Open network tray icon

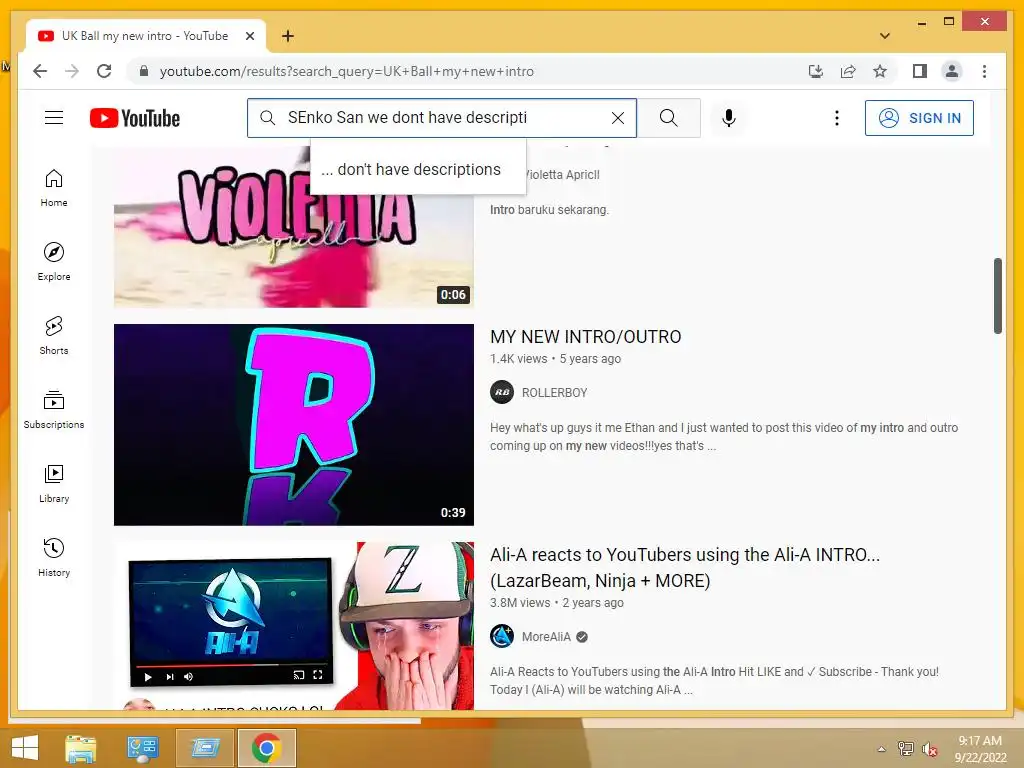click(906, 748)
